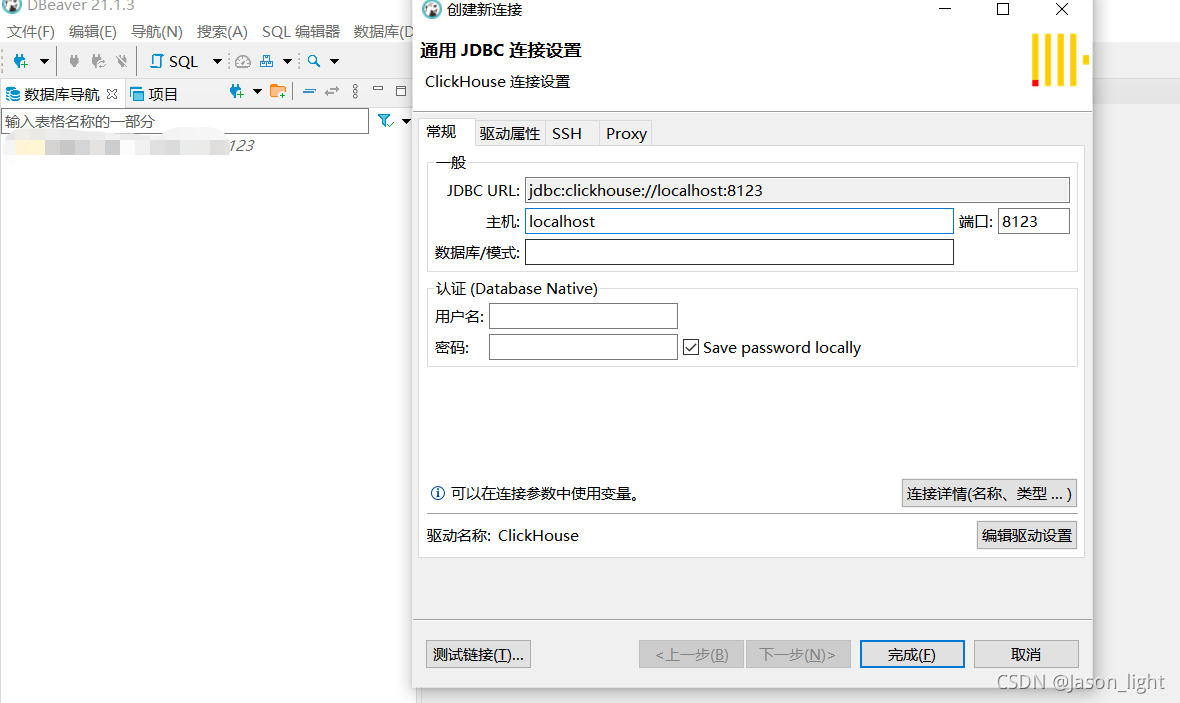Click navigator panel's new connection plug icon

coord(236,92)
